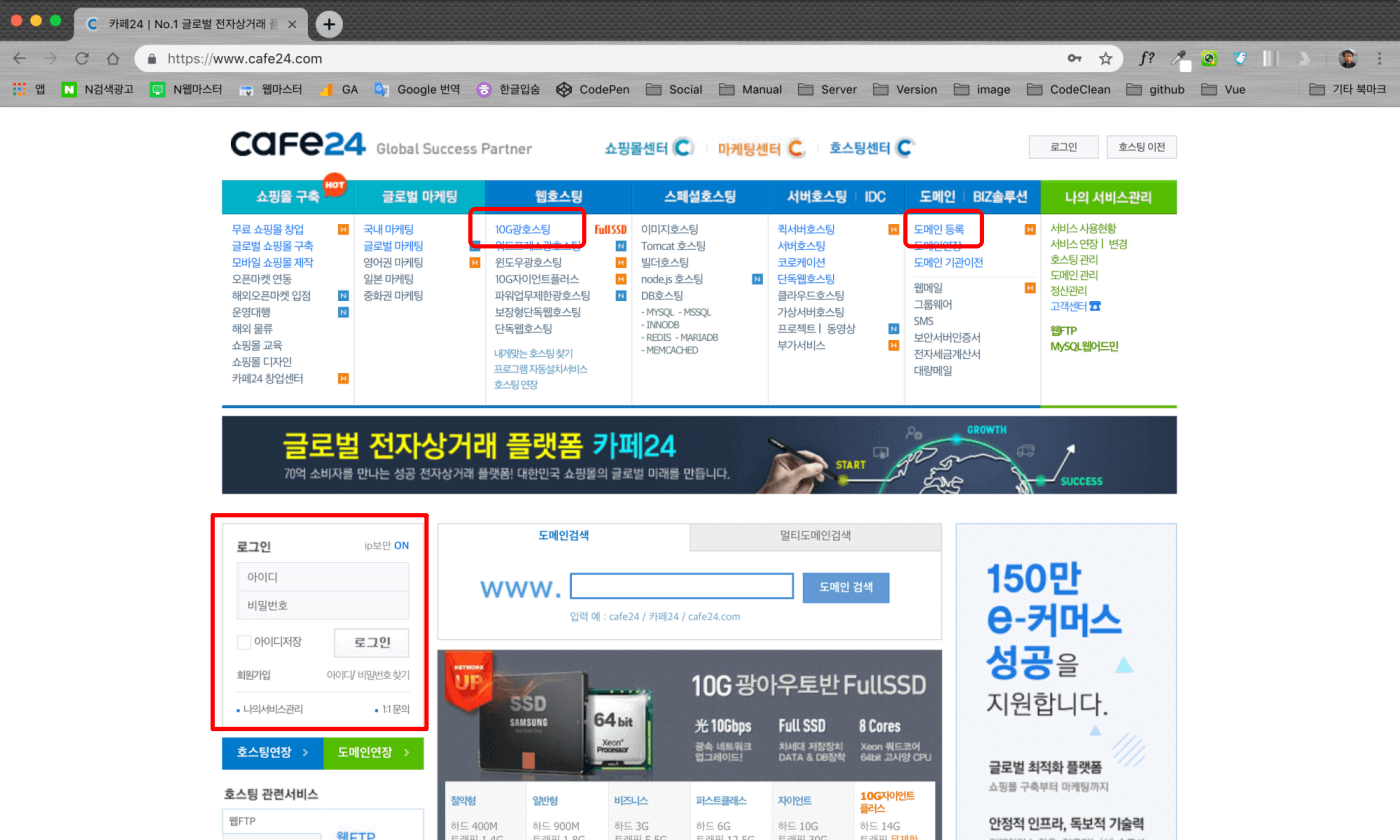Click the 무료 쇼핑몰 창업 link
This screenshot has height=840, width=1400.
267,229
